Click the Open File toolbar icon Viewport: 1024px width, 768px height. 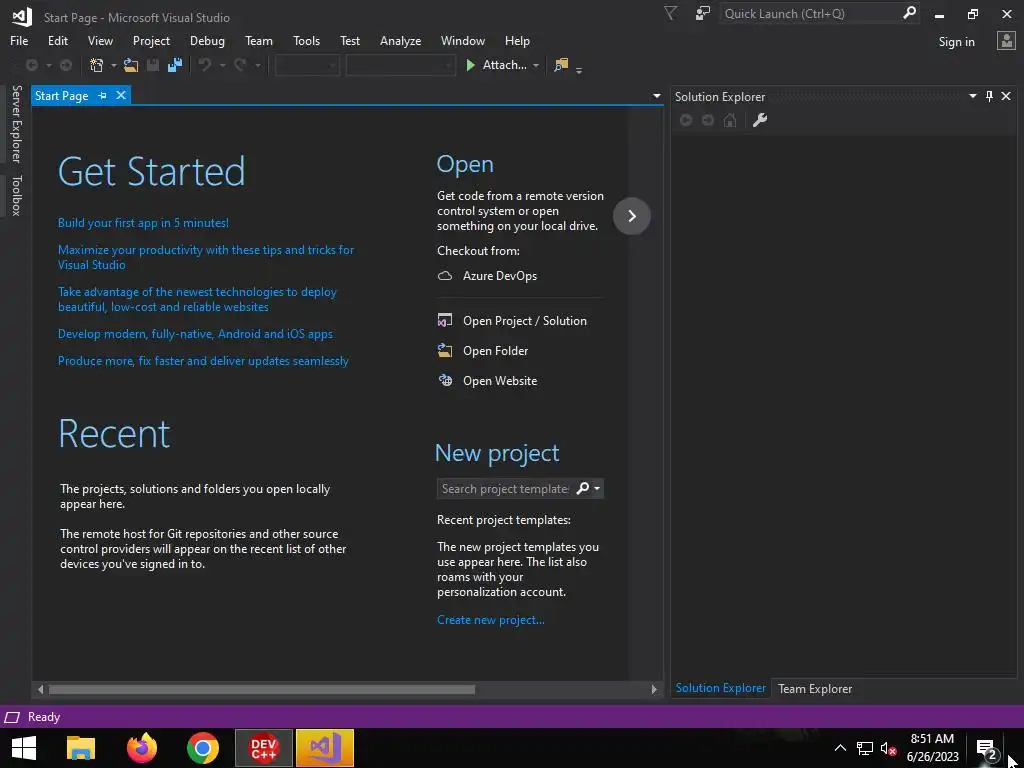tap(131, 65)
